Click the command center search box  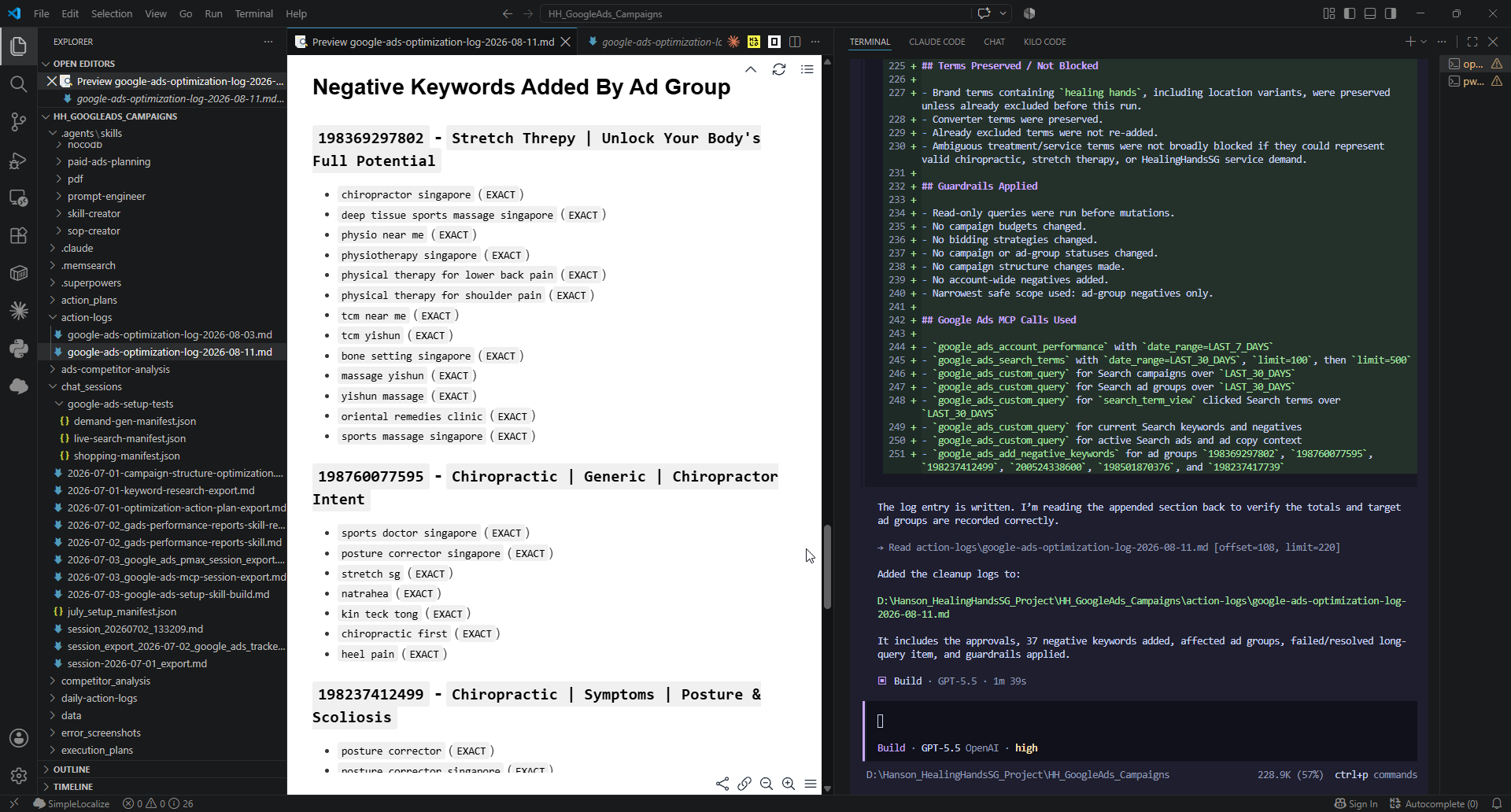click(755, 13)
